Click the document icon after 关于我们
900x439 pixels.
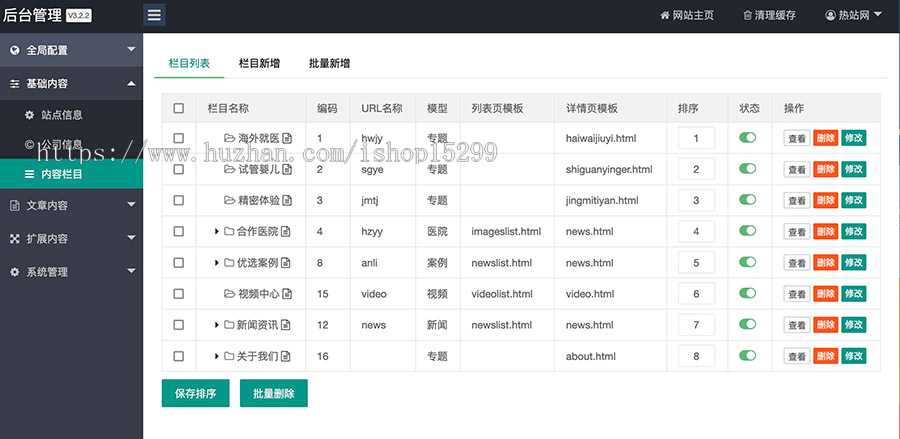point(285,356)
